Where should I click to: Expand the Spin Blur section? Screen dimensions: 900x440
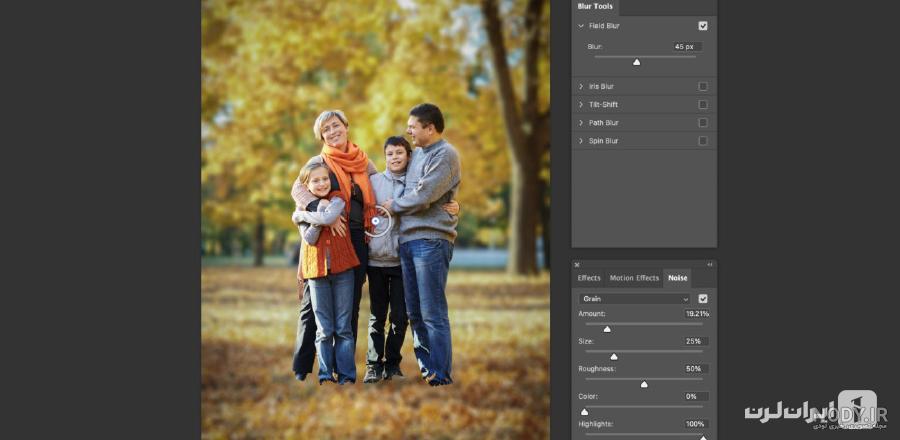click(x=581, y=141)
